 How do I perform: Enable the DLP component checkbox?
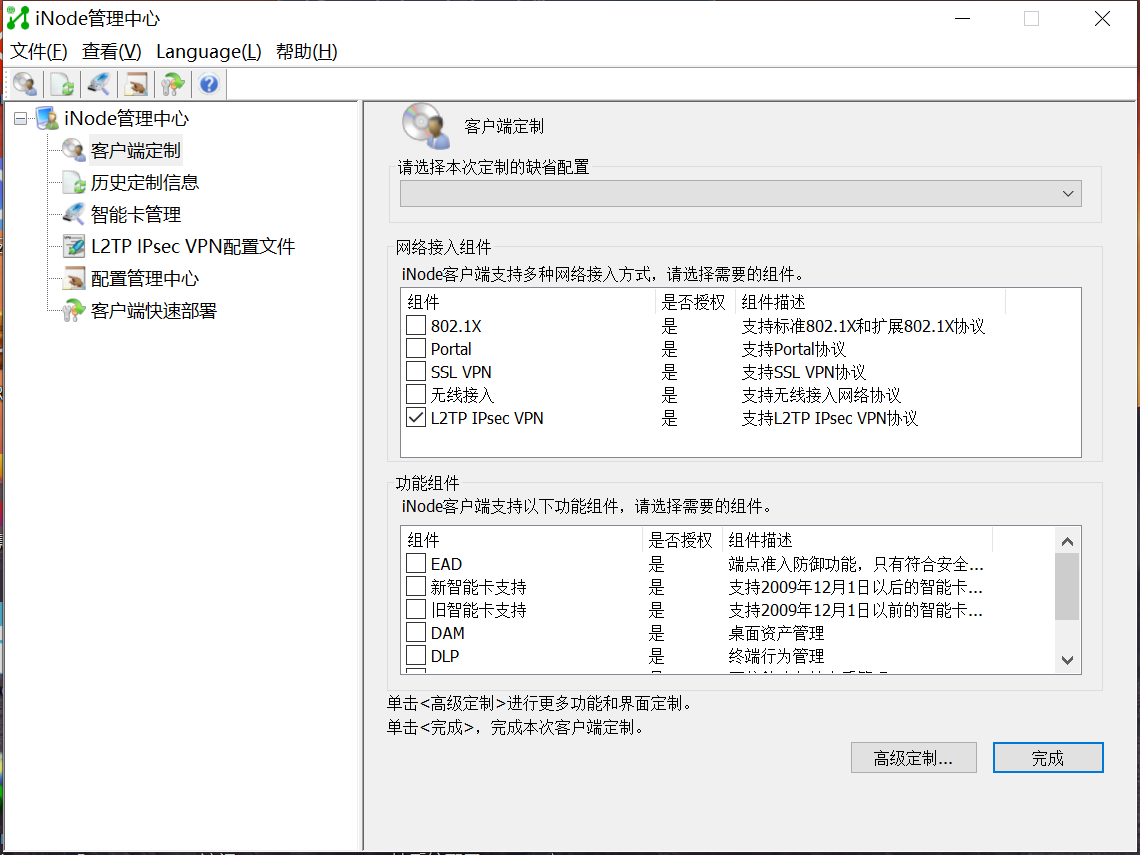(416, 655)
